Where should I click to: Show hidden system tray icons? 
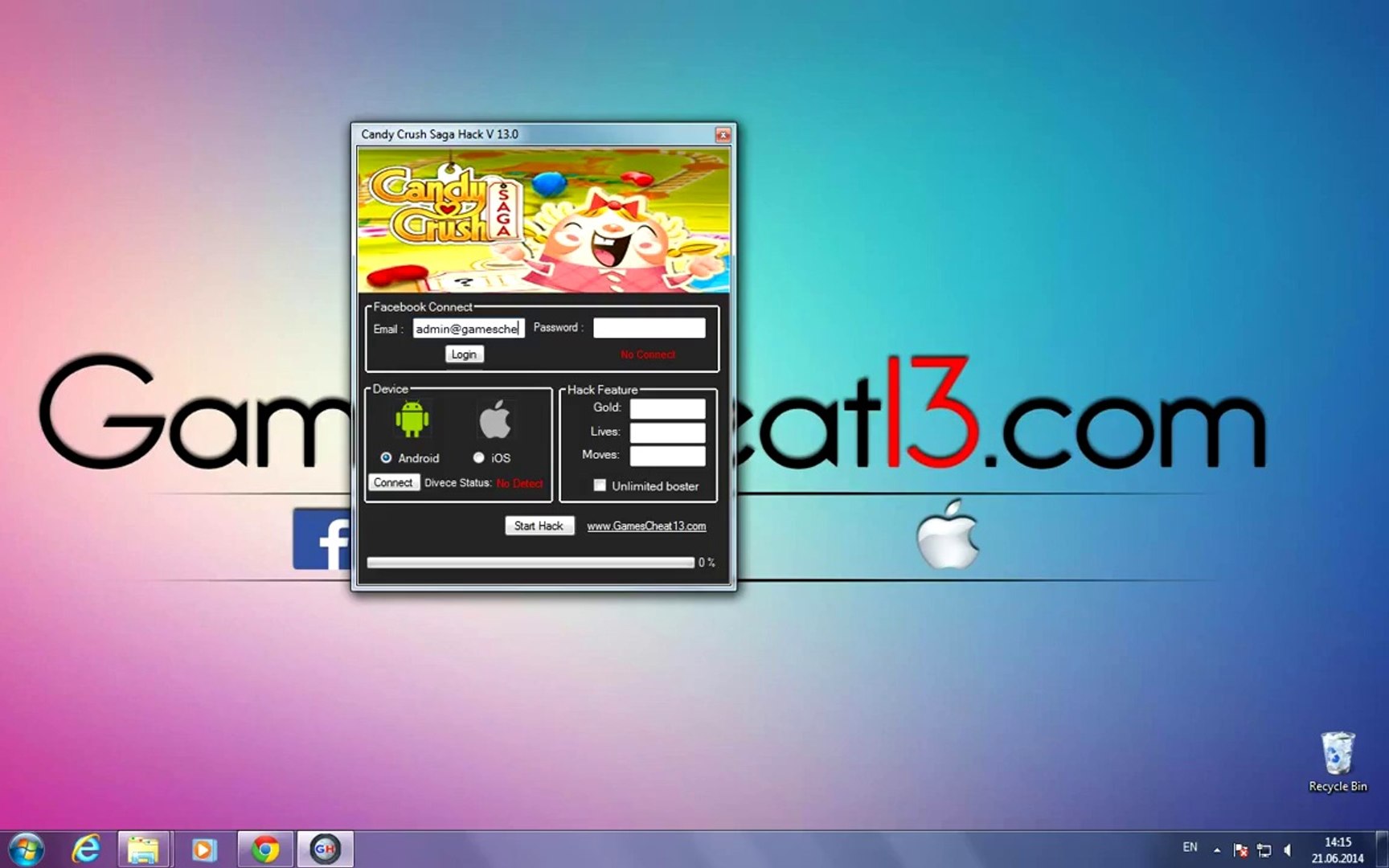[x=1217, y=850]
